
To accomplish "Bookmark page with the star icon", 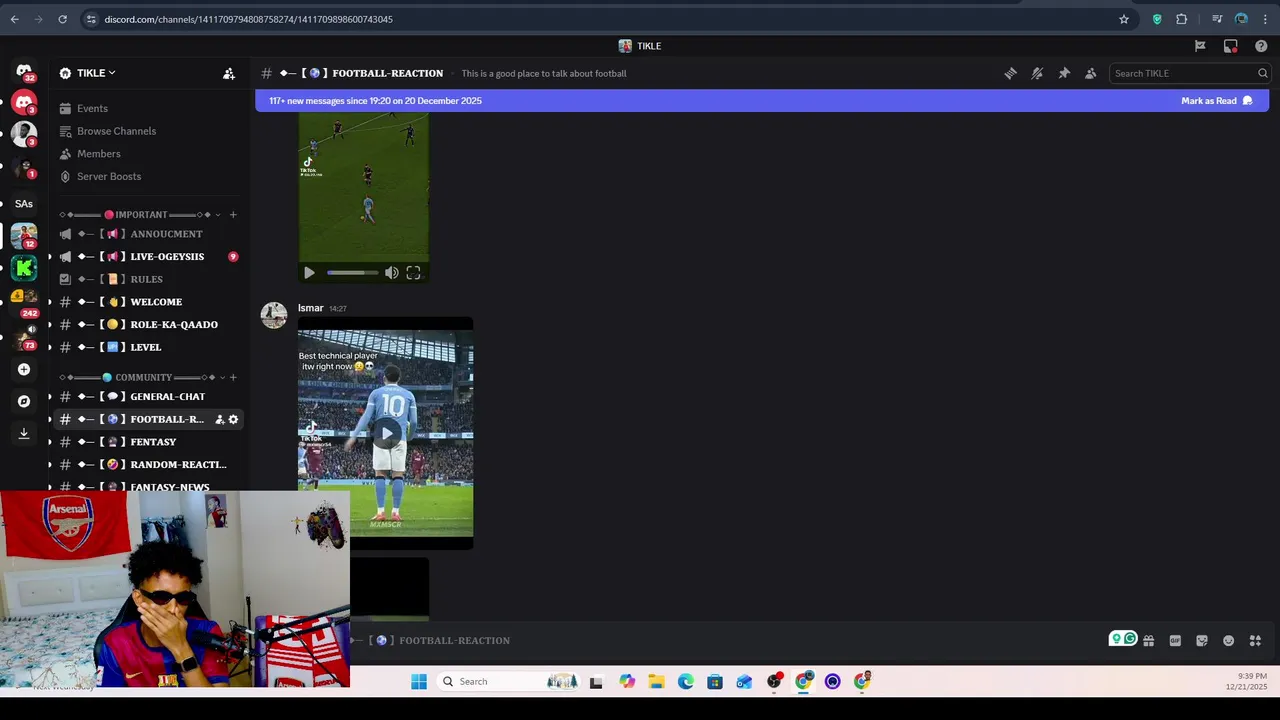I will (x=1124, y=19).
